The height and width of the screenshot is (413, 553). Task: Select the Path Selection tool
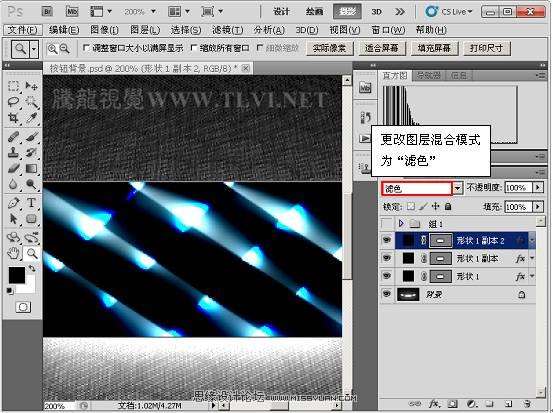(13, 219)
